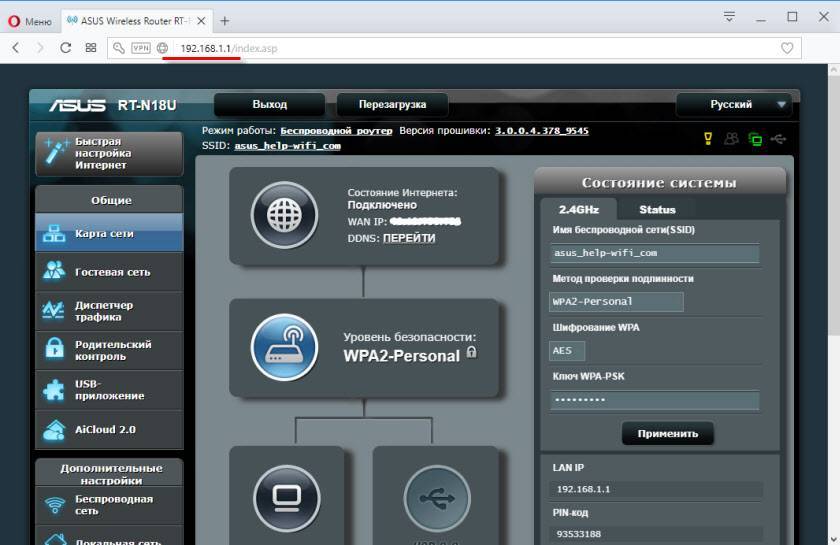Click the firmware version link
Viewport: 840px width, 545px height.
(x=542, y=131)
